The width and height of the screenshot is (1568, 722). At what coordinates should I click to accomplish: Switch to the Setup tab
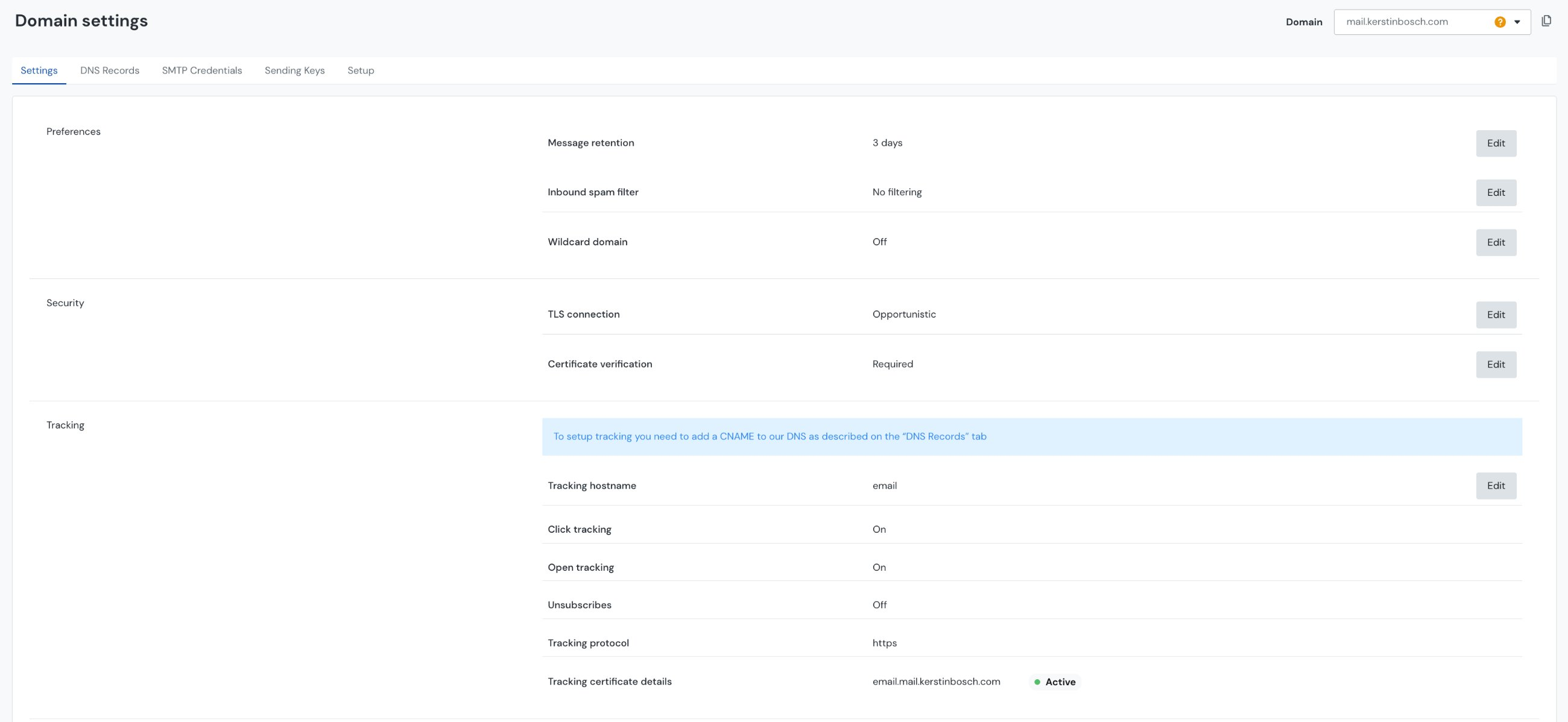[361, 71]
